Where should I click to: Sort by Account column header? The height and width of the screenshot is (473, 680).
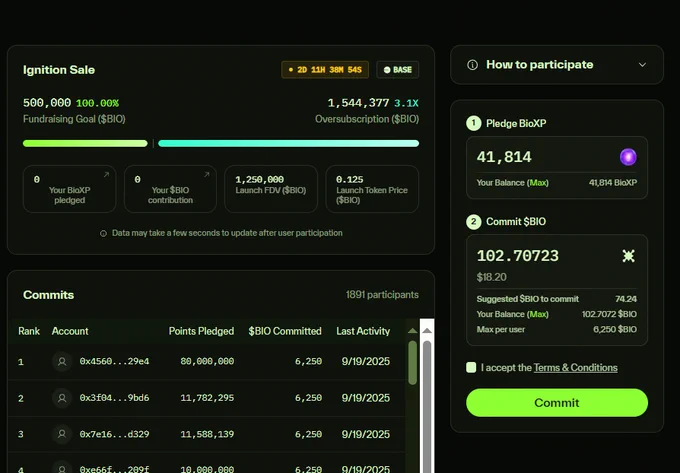[70, 331]
